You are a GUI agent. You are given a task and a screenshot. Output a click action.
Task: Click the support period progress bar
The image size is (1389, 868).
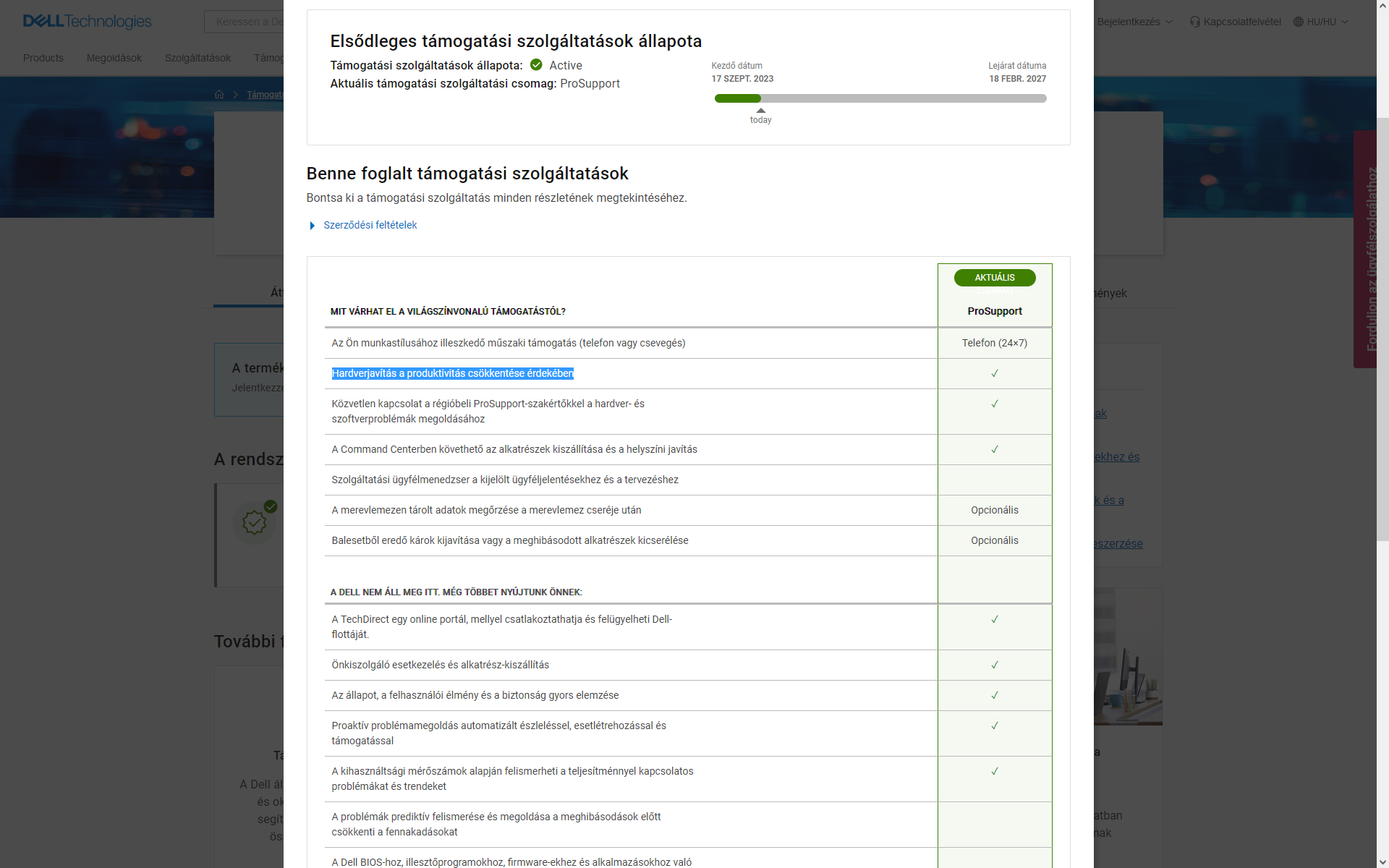880,98
